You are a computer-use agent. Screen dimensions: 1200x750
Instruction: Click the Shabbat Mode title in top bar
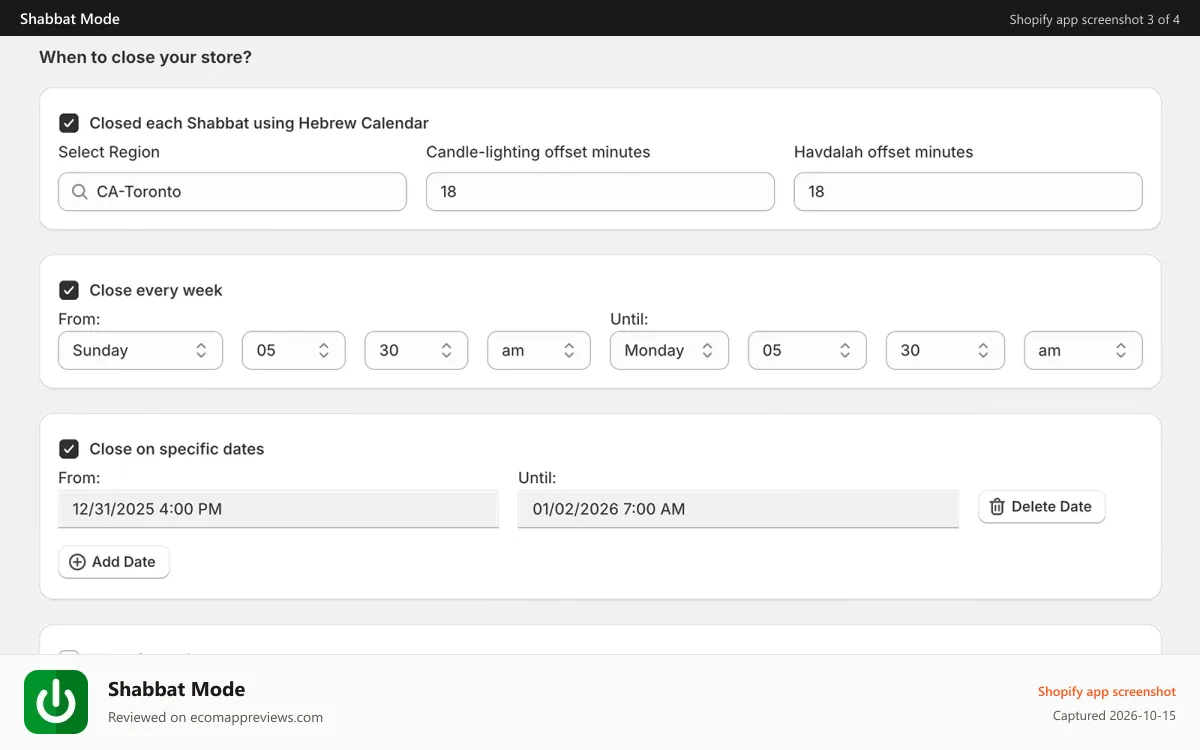70,19
